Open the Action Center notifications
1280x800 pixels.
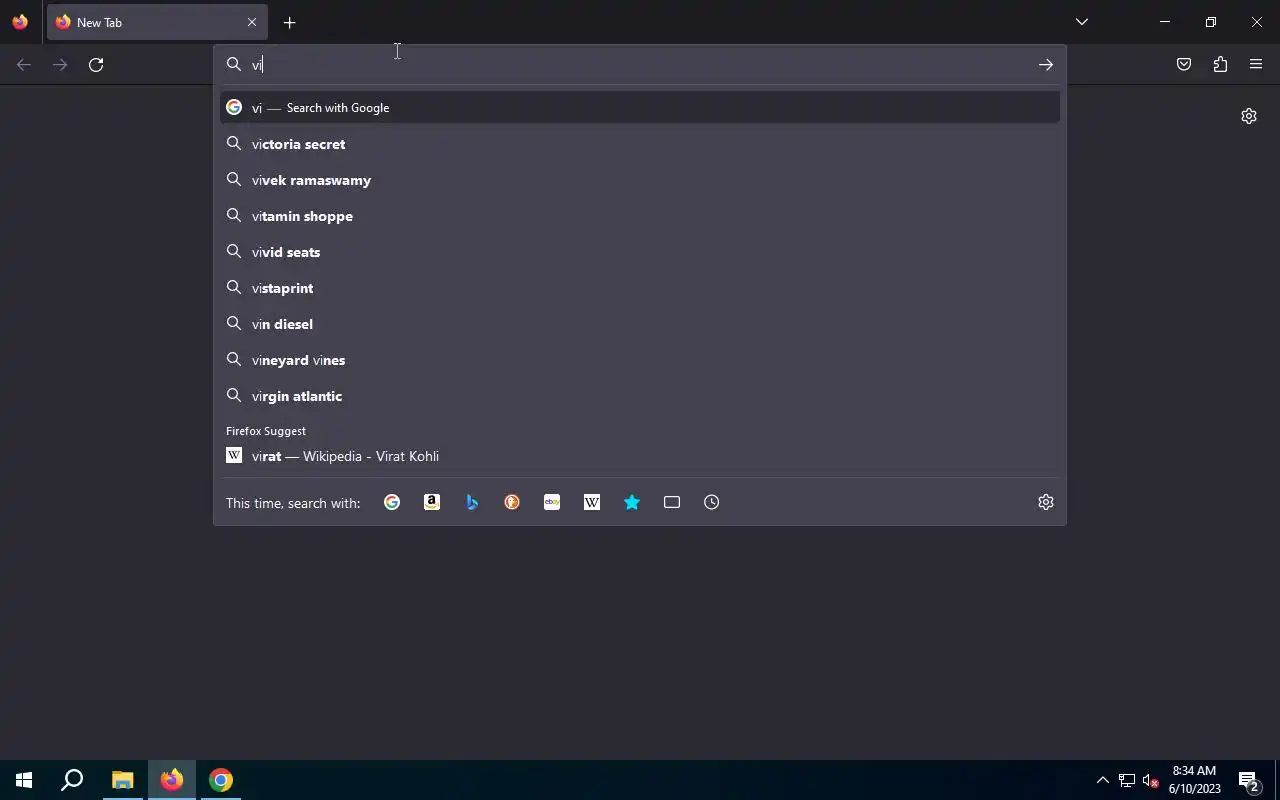click(1249, 780)
